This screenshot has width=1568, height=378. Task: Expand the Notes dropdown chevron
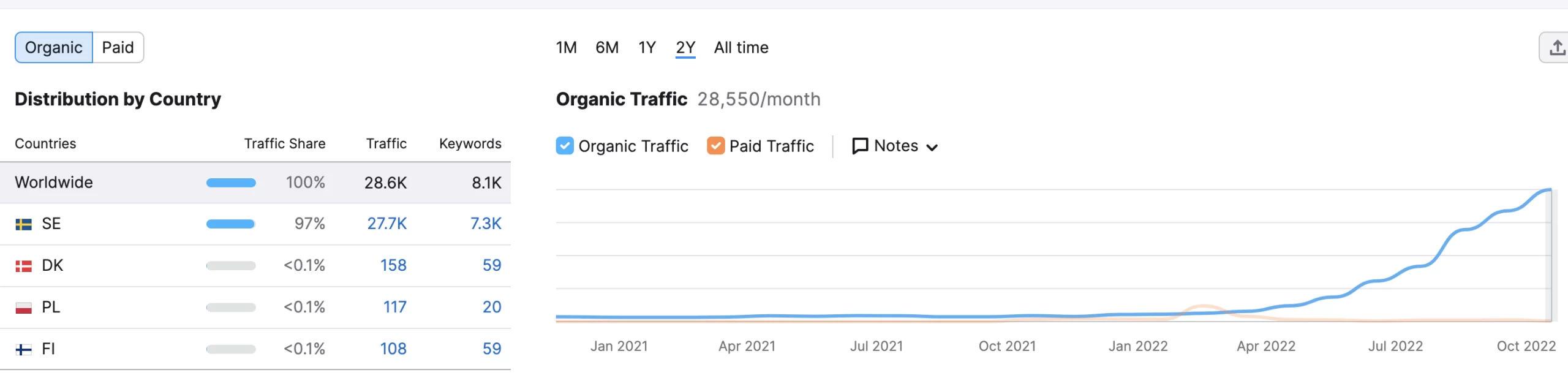pos(932,148)
